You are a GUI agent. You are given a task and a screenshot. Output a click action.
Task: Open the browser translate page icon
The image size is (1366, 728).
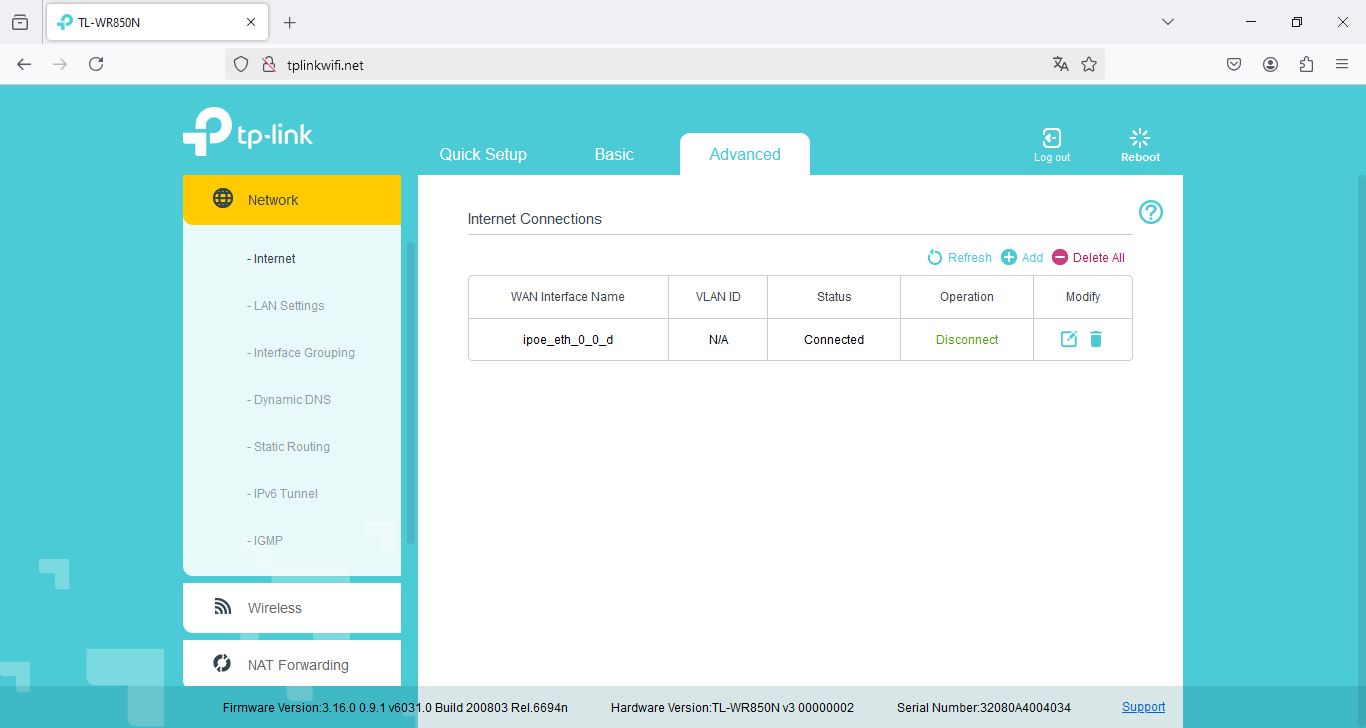tap(1061, 64)
